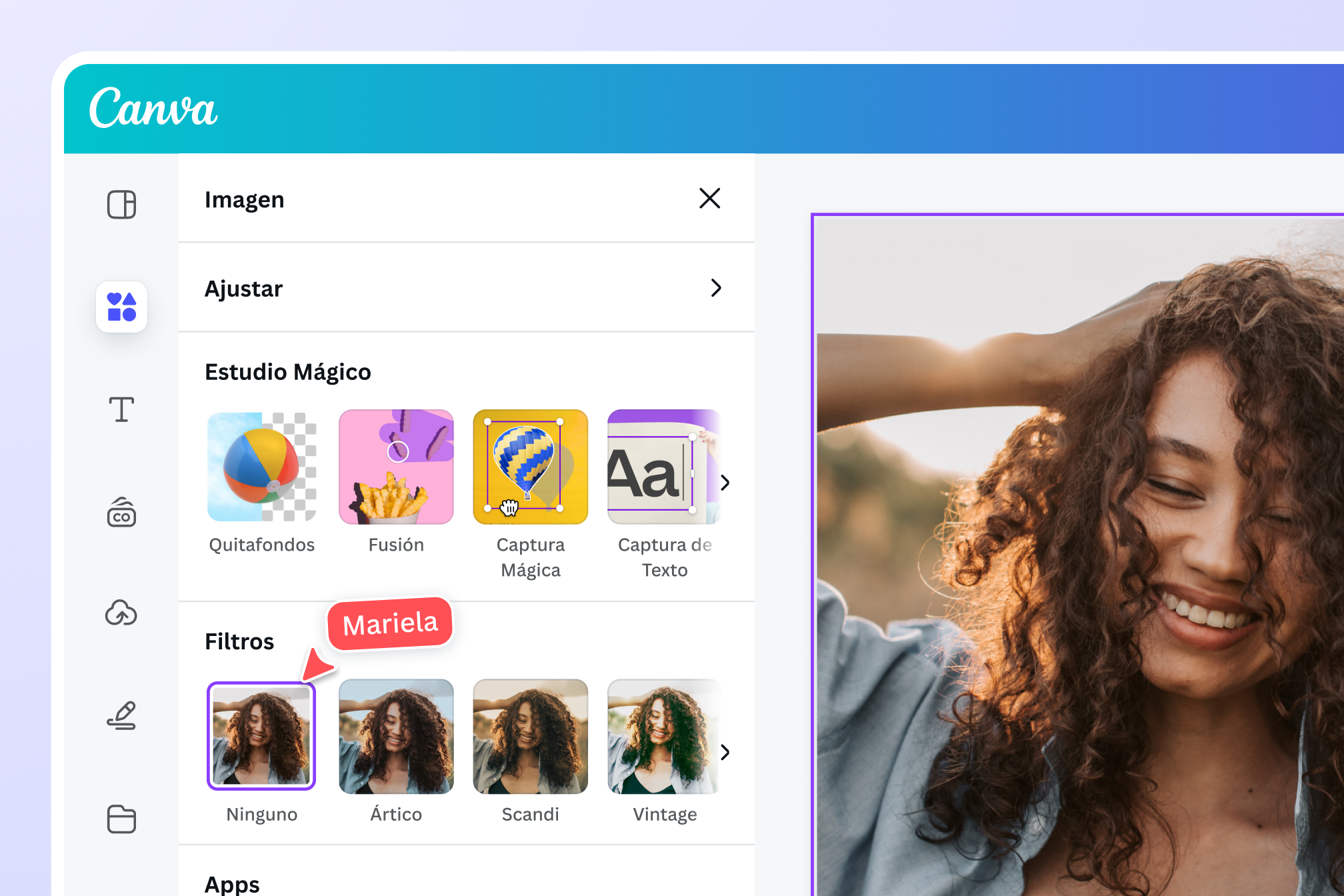Viewport: 1344px width, 896px height.
Task: Open the Captura Mágica tool
Action: coord(531,467)
